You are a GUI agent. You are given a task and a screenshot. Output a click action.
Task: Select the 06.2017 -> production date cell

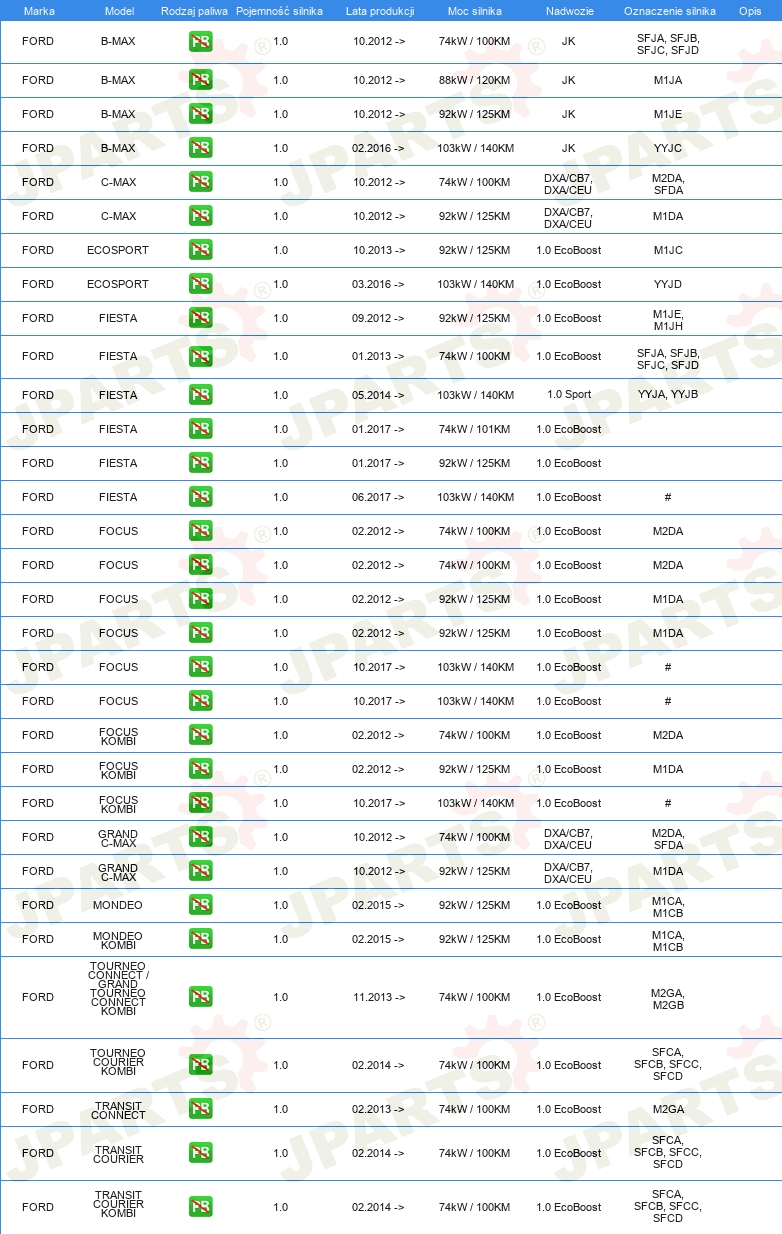coord(379,497)
